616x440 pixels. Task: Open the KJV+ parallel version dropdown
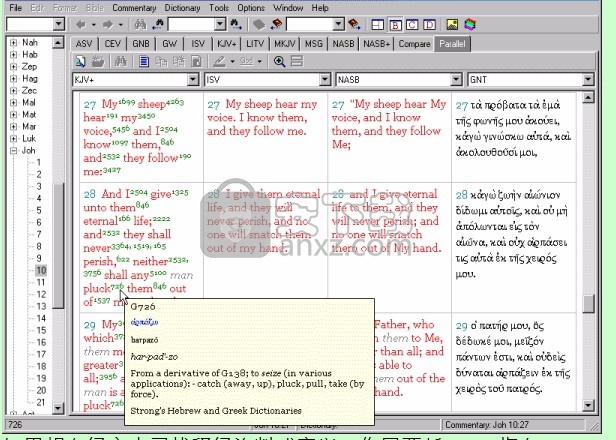(x=193, y=80)
